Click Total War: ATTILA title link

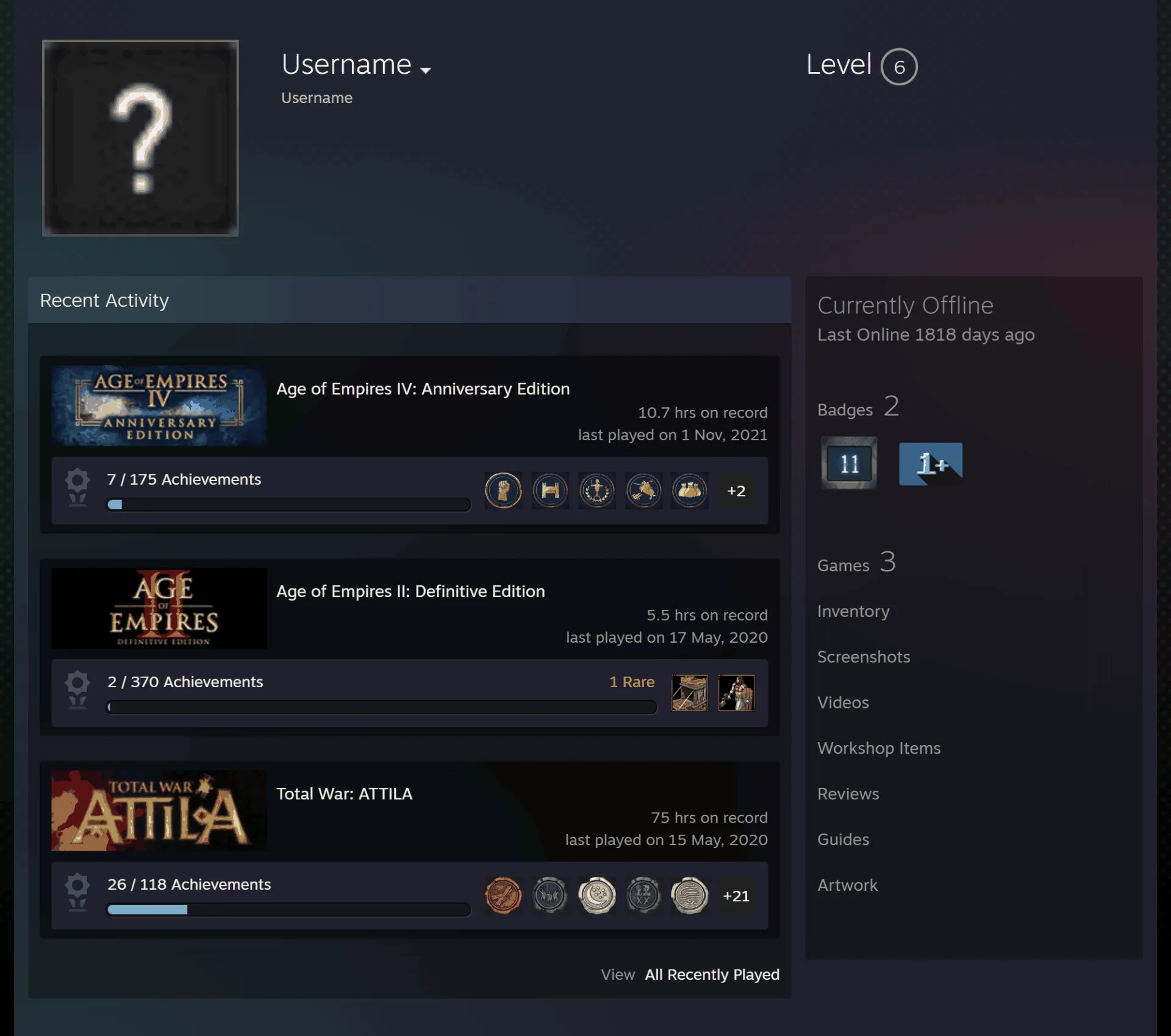344,793
